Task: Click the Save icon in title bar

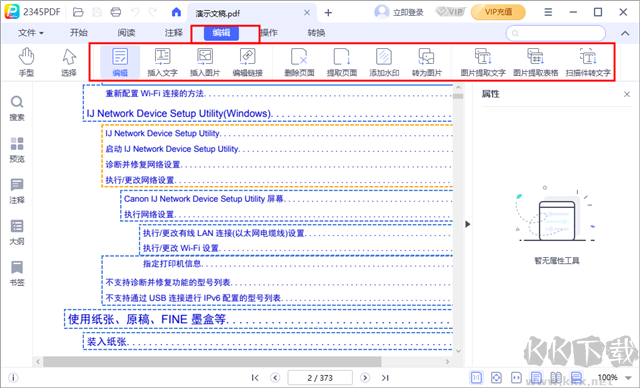Action: (x=97, y=12)
